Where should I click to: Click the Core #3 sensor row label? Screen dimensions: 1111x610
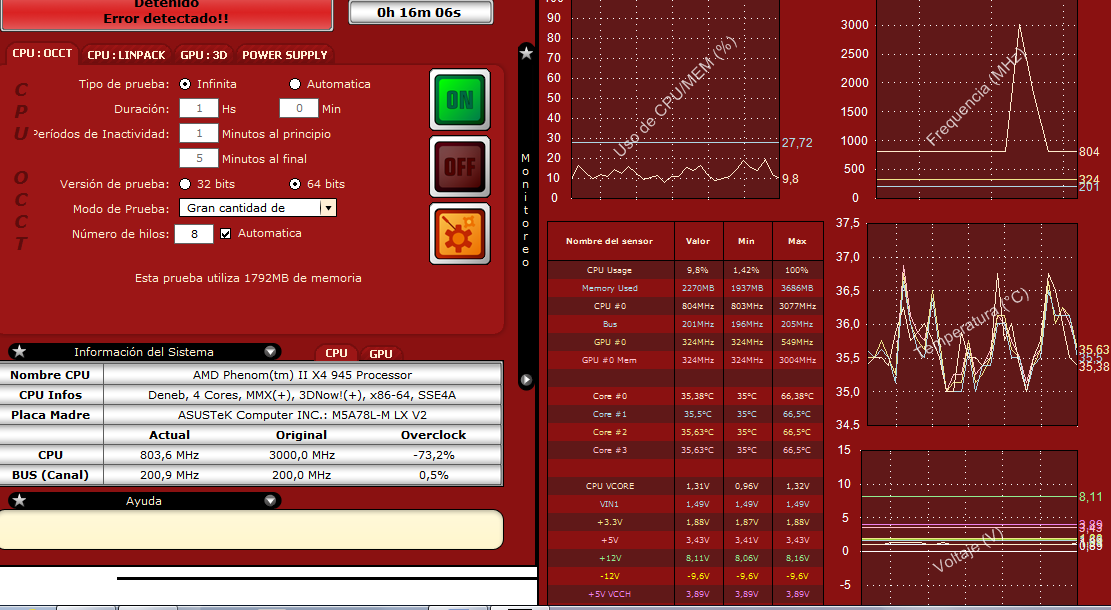(609, 451)
